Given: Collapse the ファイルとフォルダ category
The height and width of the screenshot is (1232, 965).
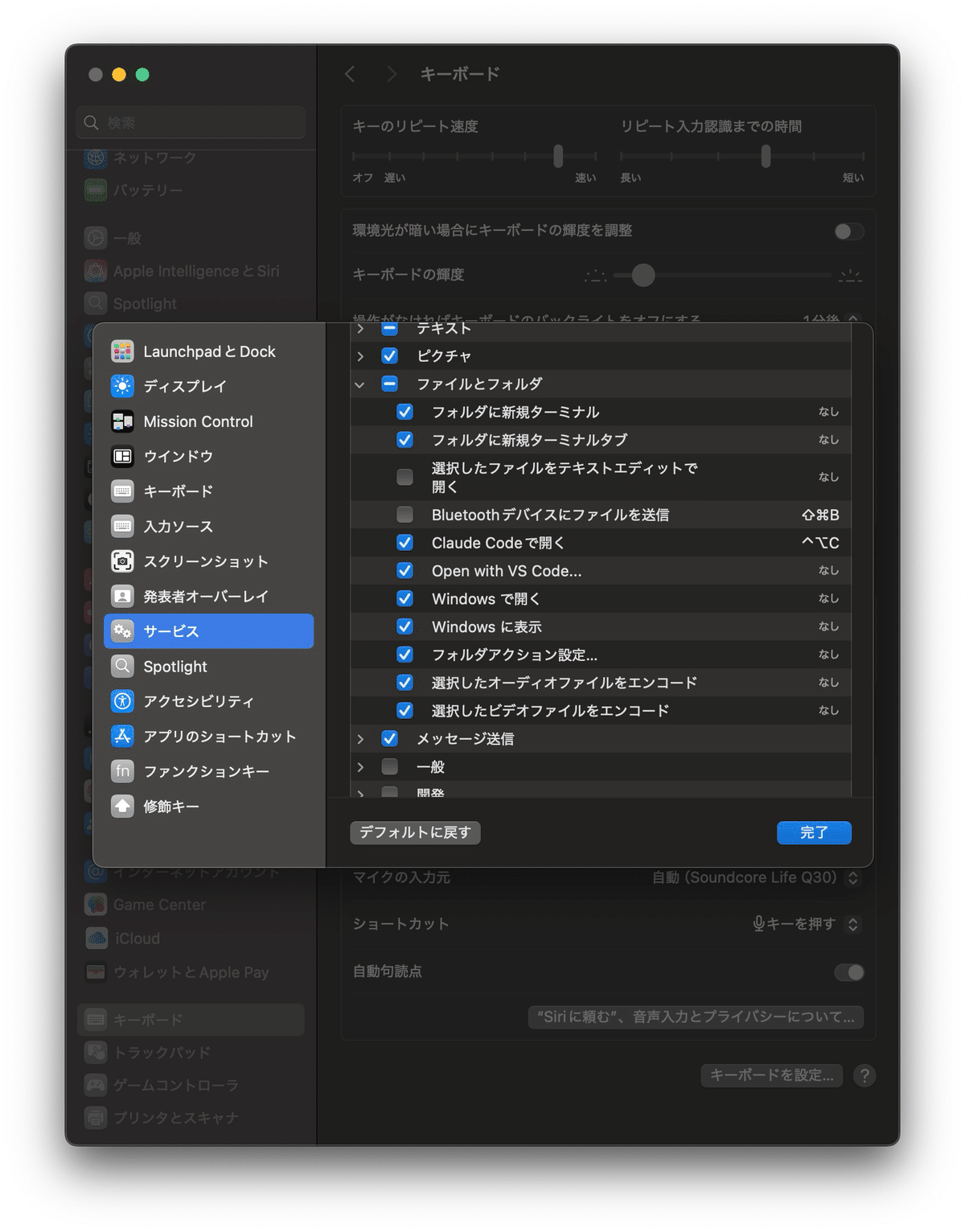Looking at the screenshot, I should point(360,384).
